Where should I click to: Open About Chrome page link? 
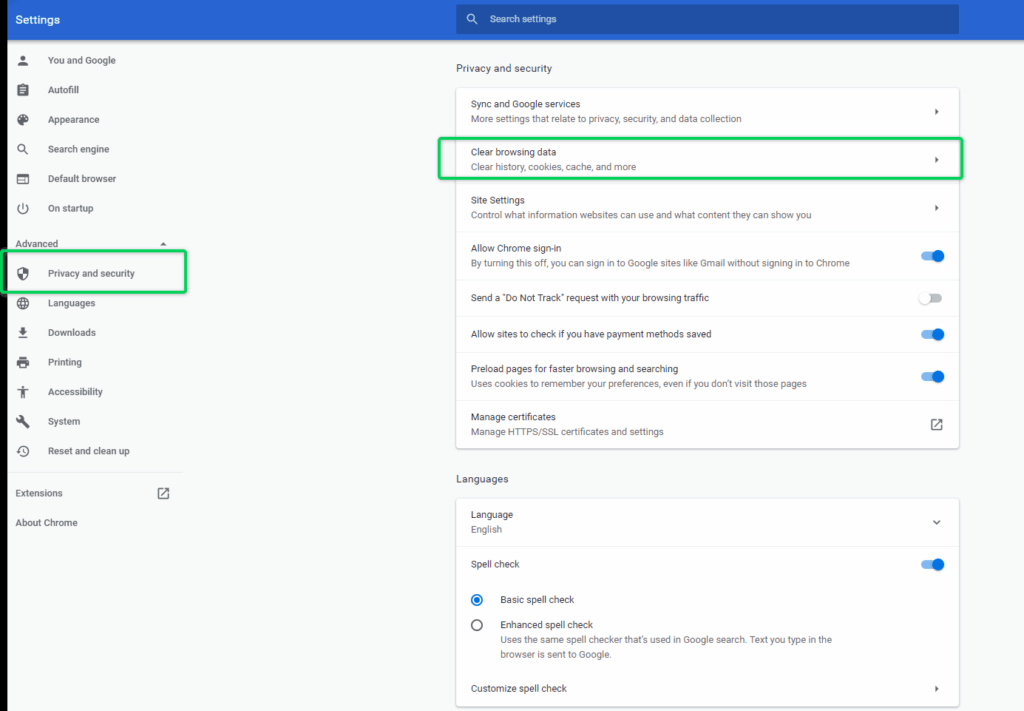(46, 523)
